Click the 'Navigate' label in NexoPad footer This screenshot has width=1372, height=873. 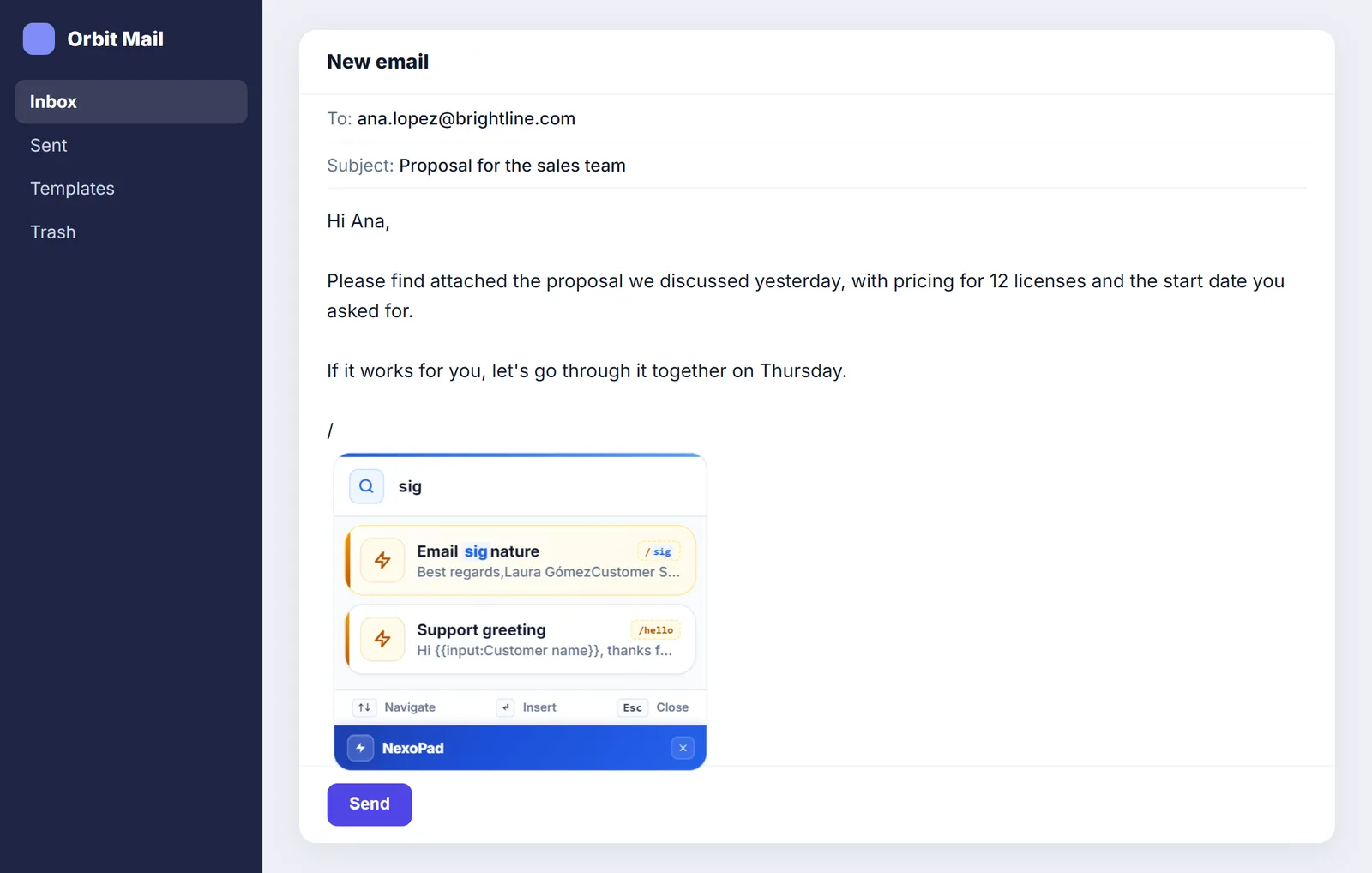click(x=410, y=707)
